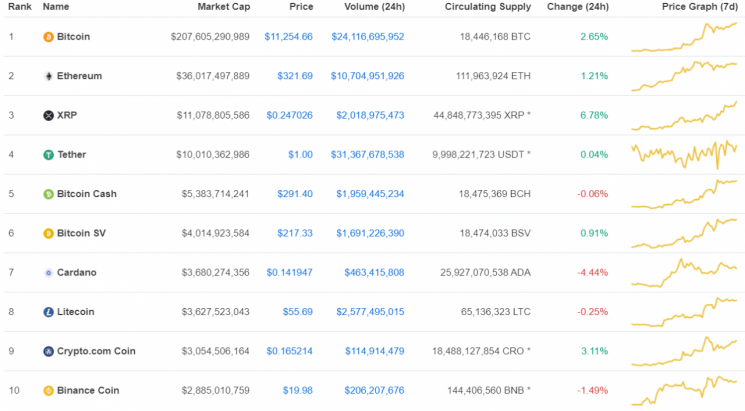This screenshot has height=411, width=745.
Task: Select Bitcoin market cap $207,605,290,989
Action: click(210, 37)
